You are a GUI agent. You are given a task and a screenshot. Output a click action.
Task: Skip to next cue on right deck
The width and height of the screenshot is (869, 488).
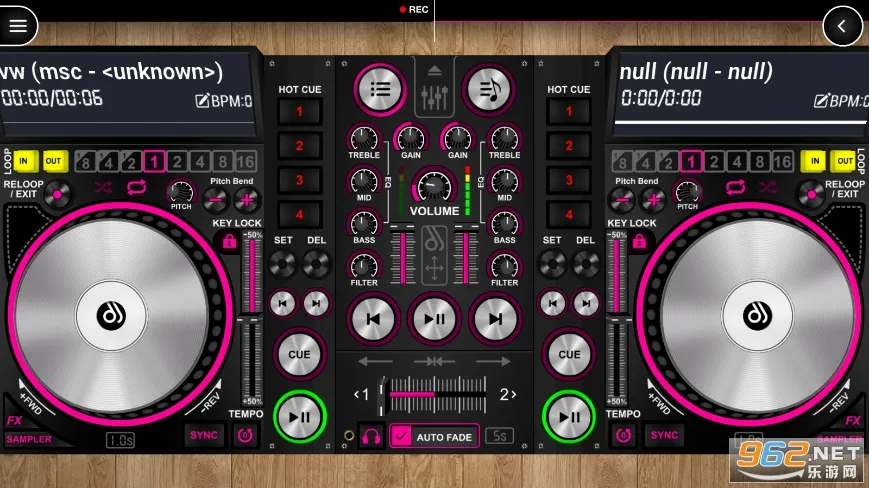tap(586, 304)
